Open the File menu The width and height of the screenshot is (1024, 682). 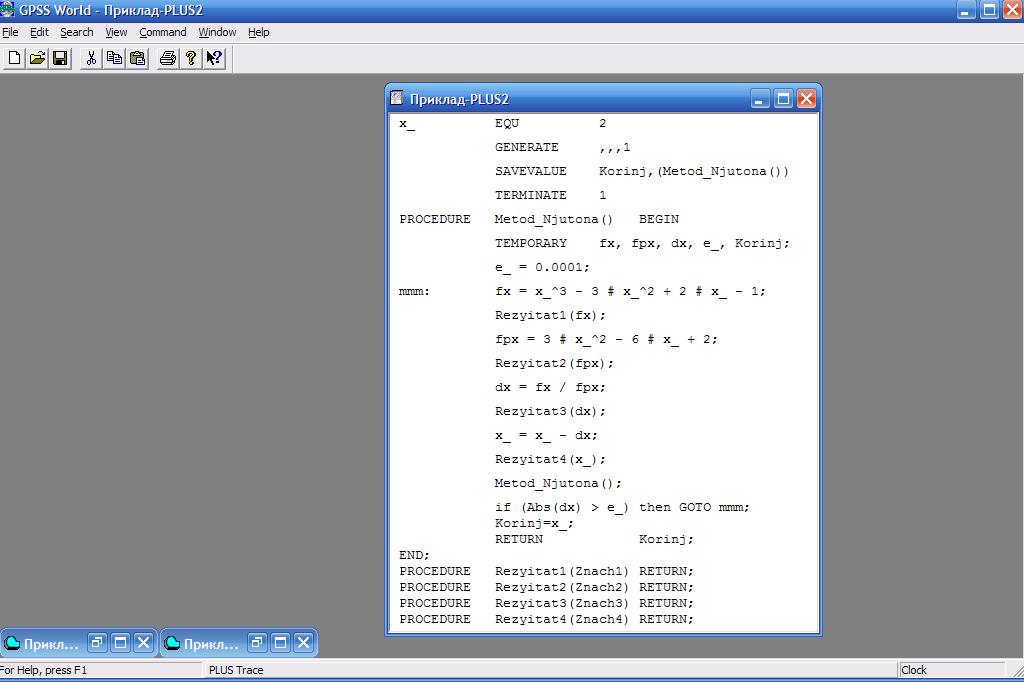(10, 32)
